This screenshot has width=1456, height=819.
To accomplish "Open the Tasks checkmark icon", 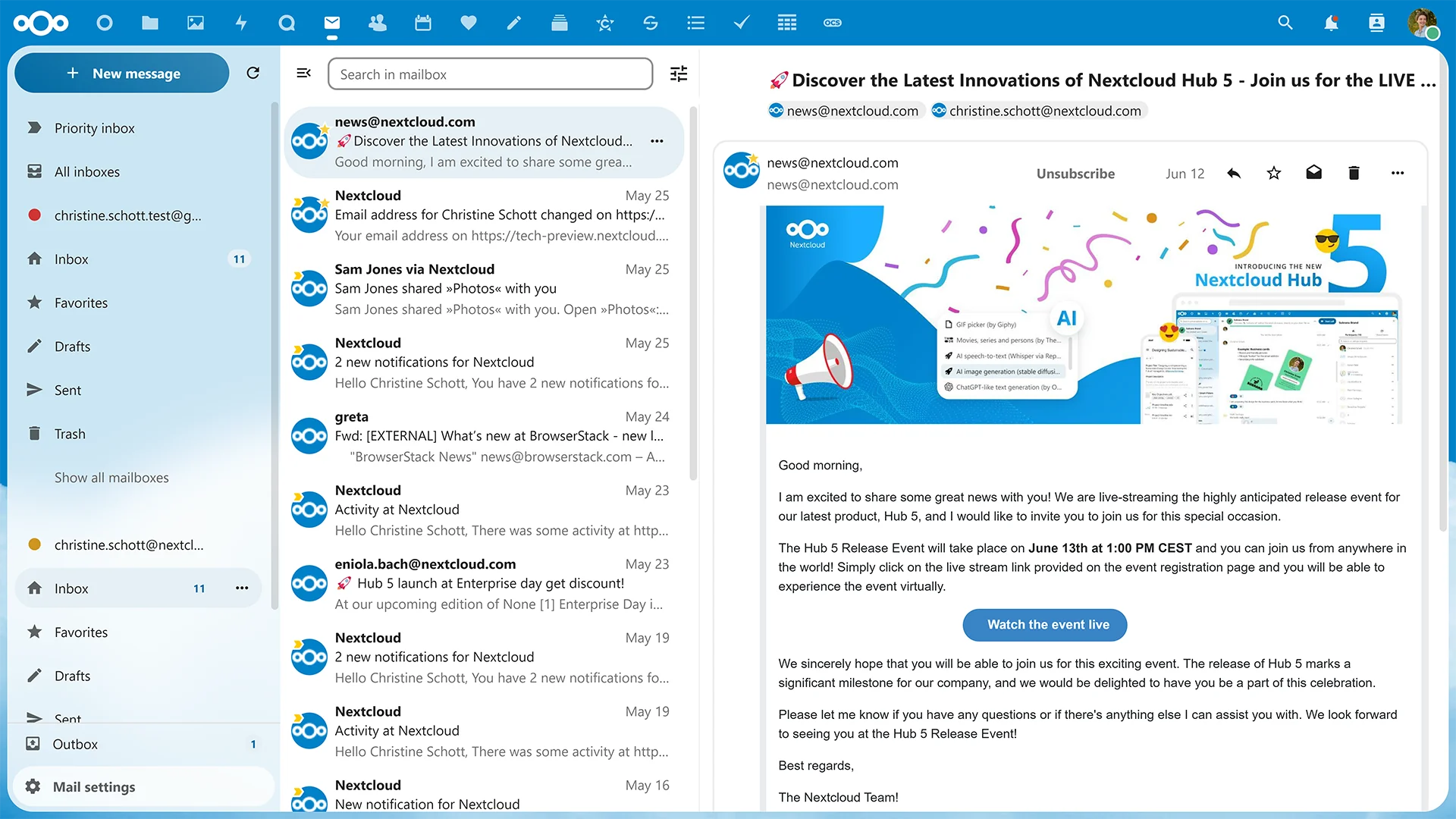I will coord(742,23).
